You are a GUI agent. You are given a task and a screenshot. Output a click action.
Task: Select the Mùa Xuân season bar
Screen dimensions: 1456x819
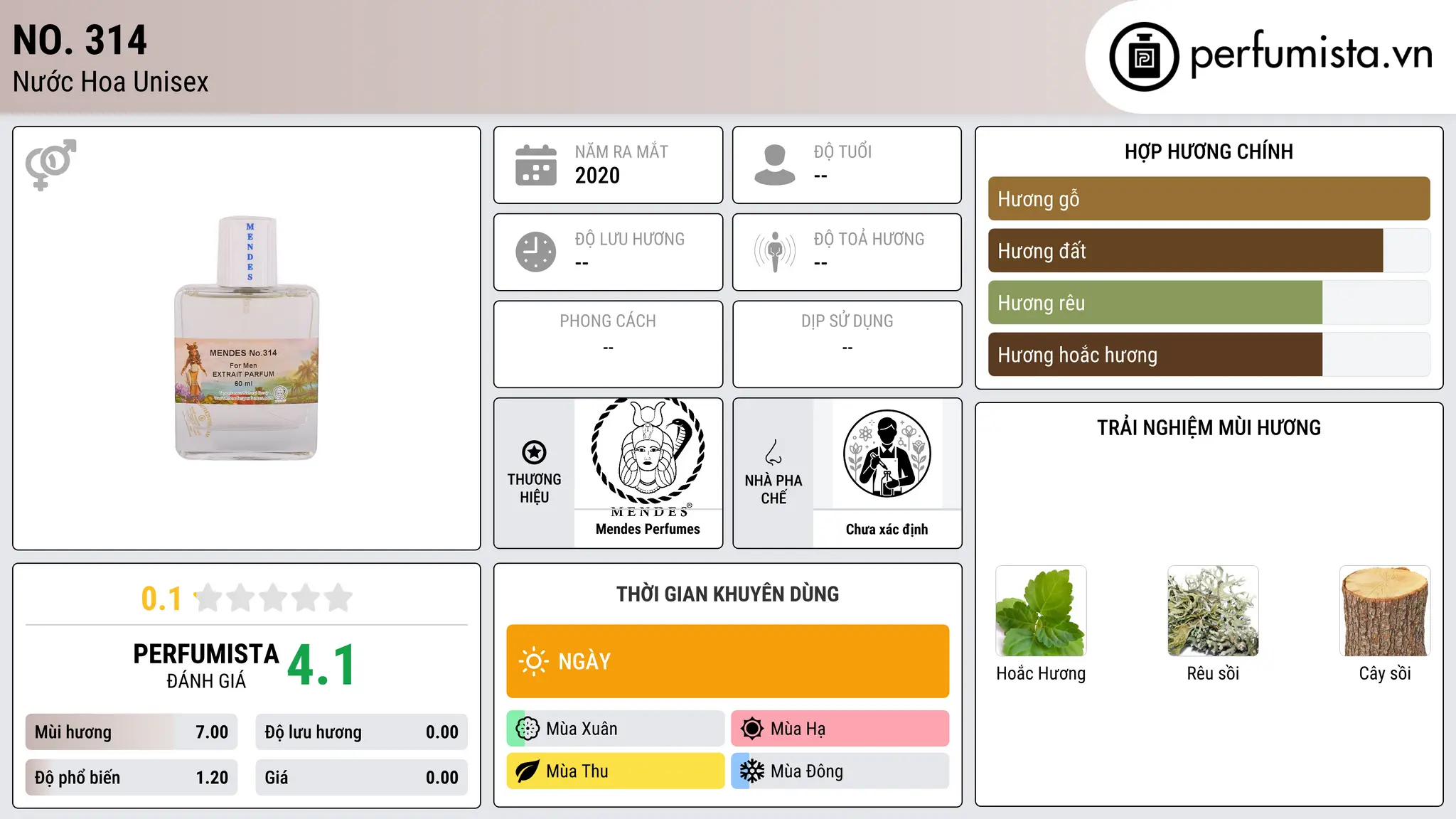click(616, 729)
